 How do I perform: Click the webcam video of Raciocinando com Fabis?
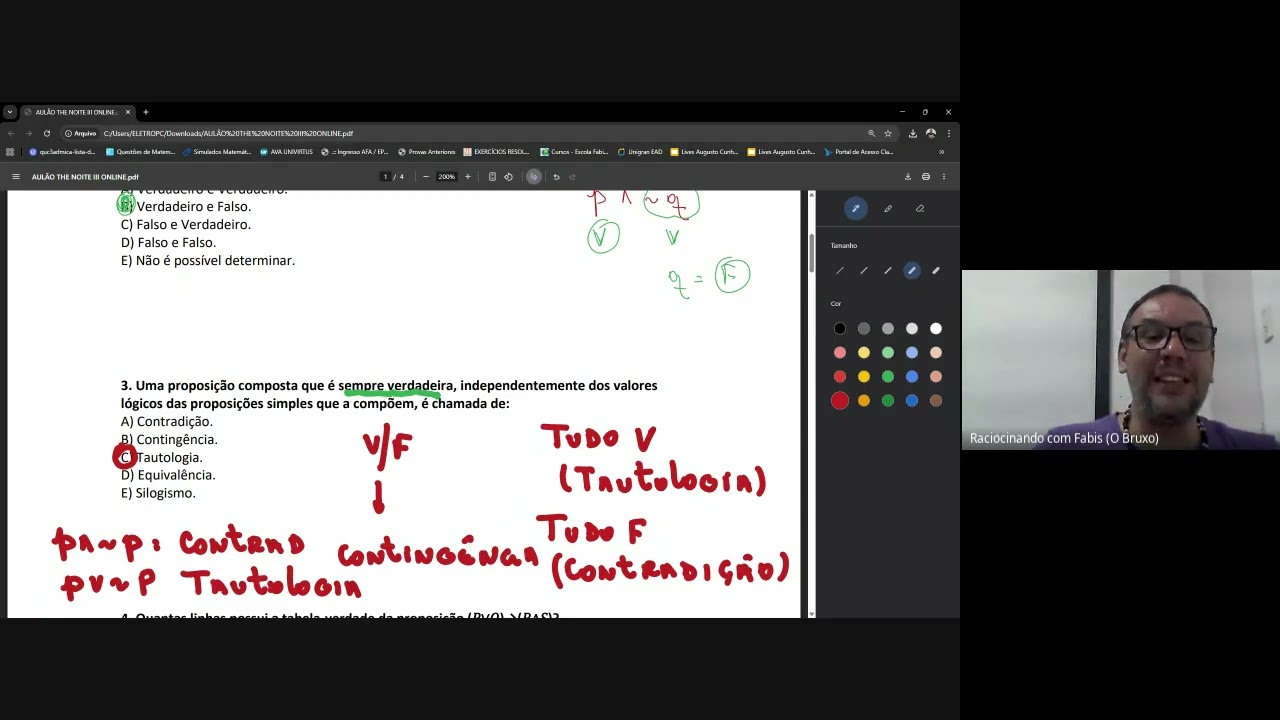pos(1120,359)
